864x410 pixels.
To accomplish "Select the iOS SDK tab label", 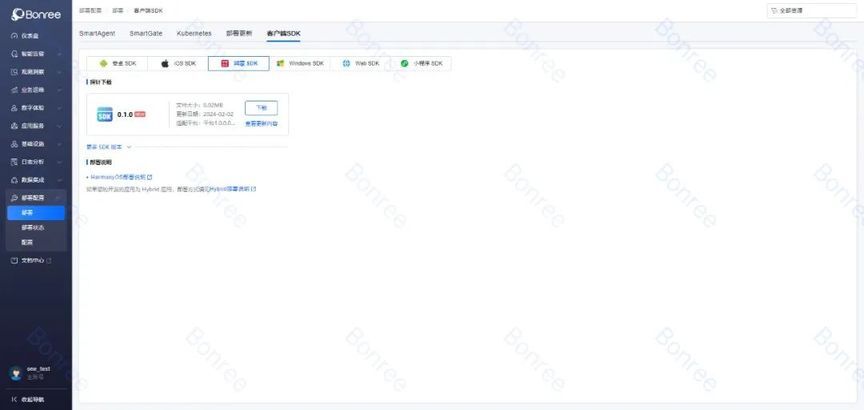I will pos(185,63).
